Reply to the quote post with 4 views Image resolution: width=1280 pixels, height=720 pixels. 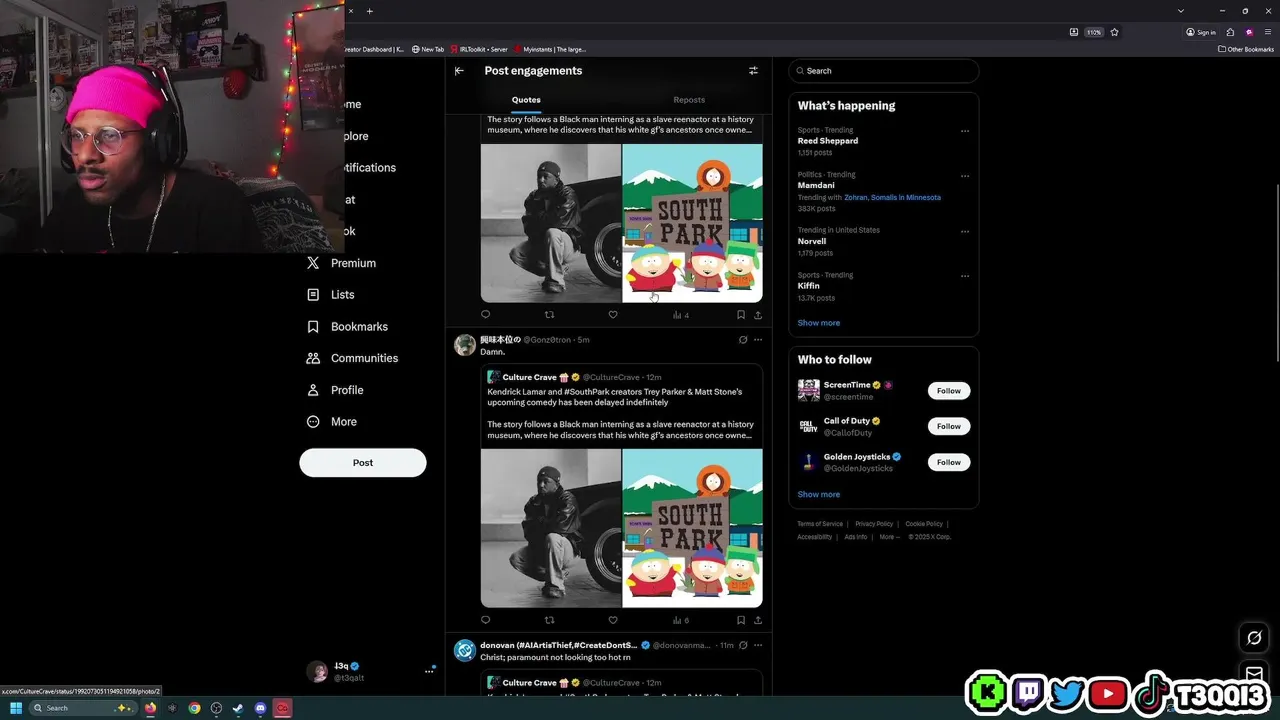486,315
